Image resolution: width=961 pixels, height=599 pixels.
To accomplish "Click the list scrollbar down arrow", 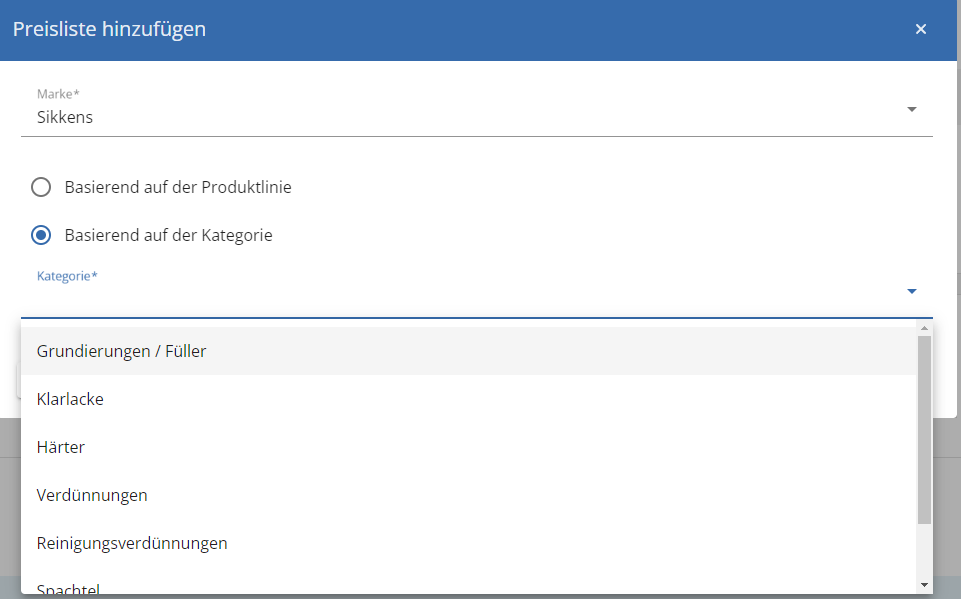I will coord(924,586).
